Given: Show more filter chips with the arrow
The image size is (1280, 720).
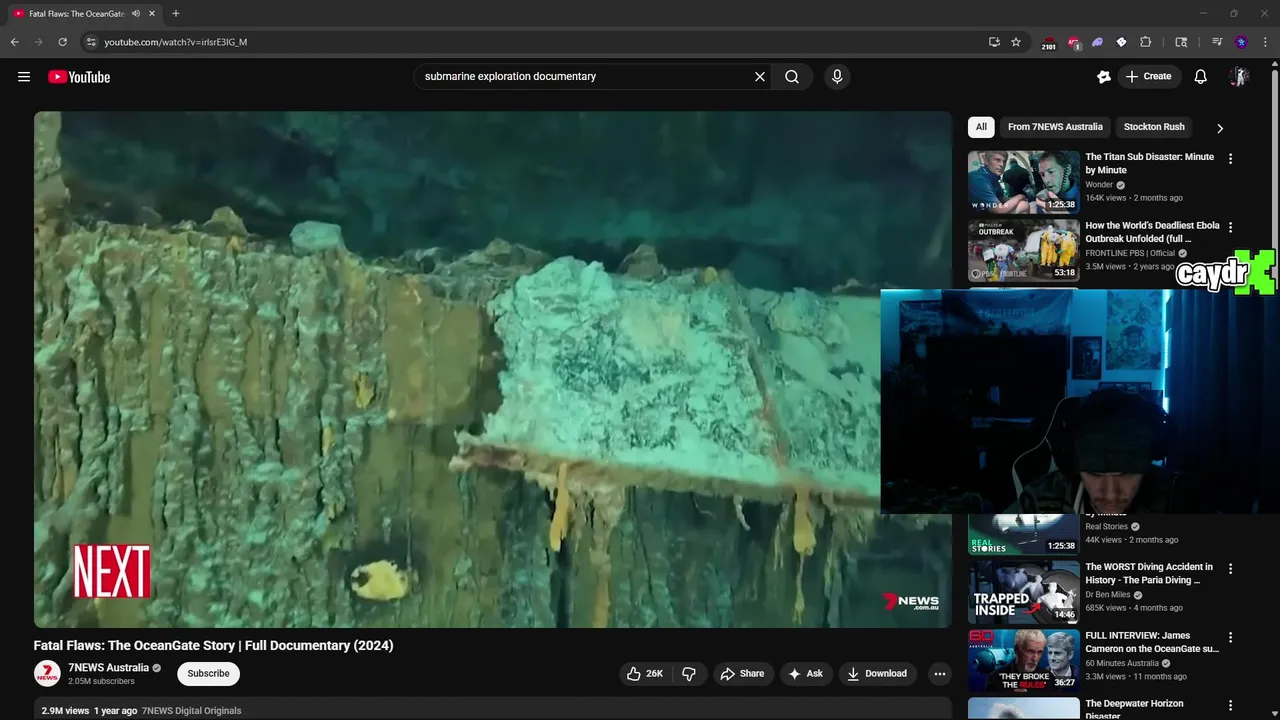Looking at the screenshot, I should pyautogui.click(x=1219, y=128).
